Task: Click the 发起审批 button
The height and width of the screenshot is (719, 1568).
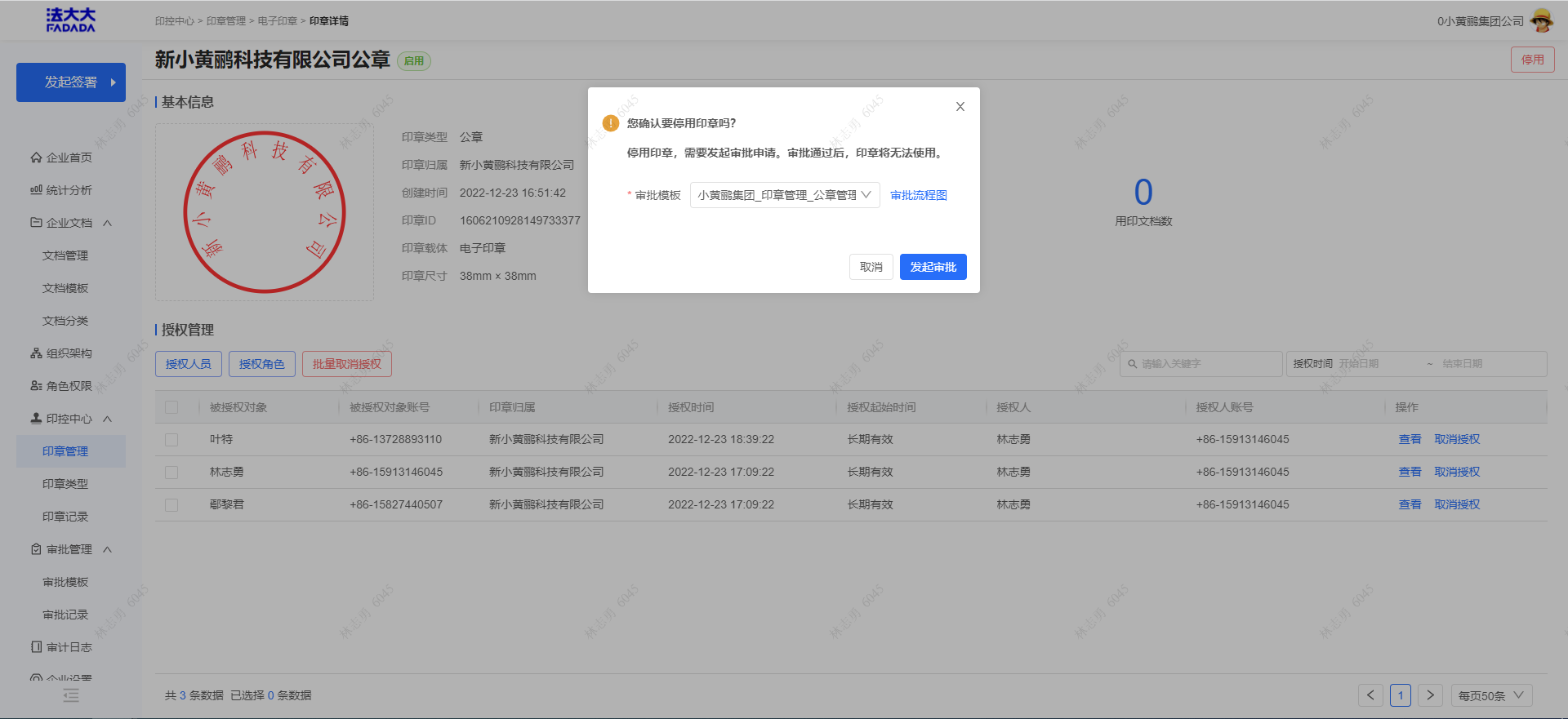Action: 933,267
